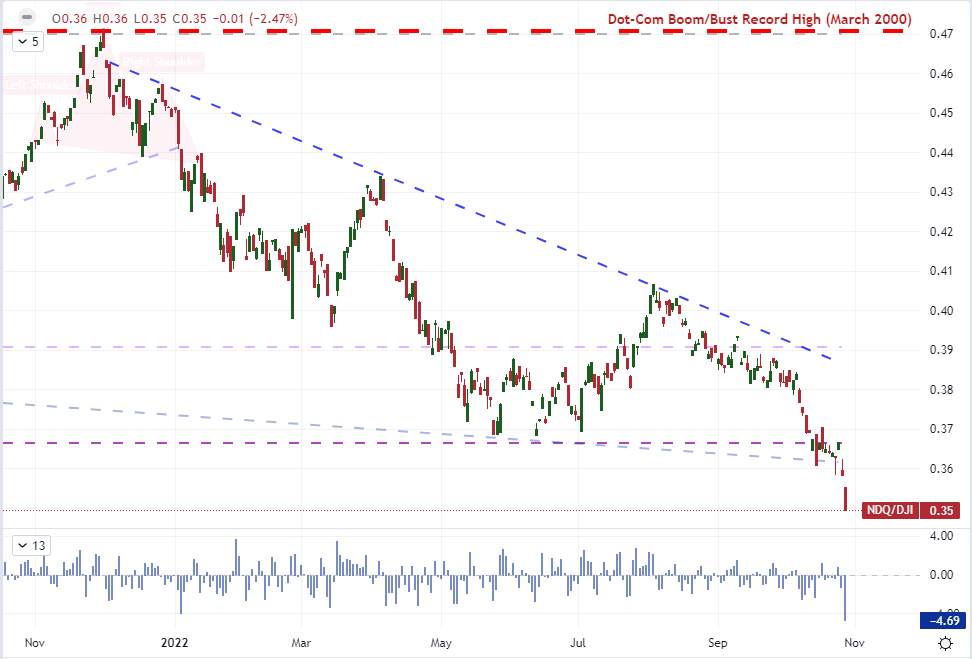Viewport: 972px width, 659px height.
Task: Expand the lower pane legend showing 13
Action: (x=32, y=546)
